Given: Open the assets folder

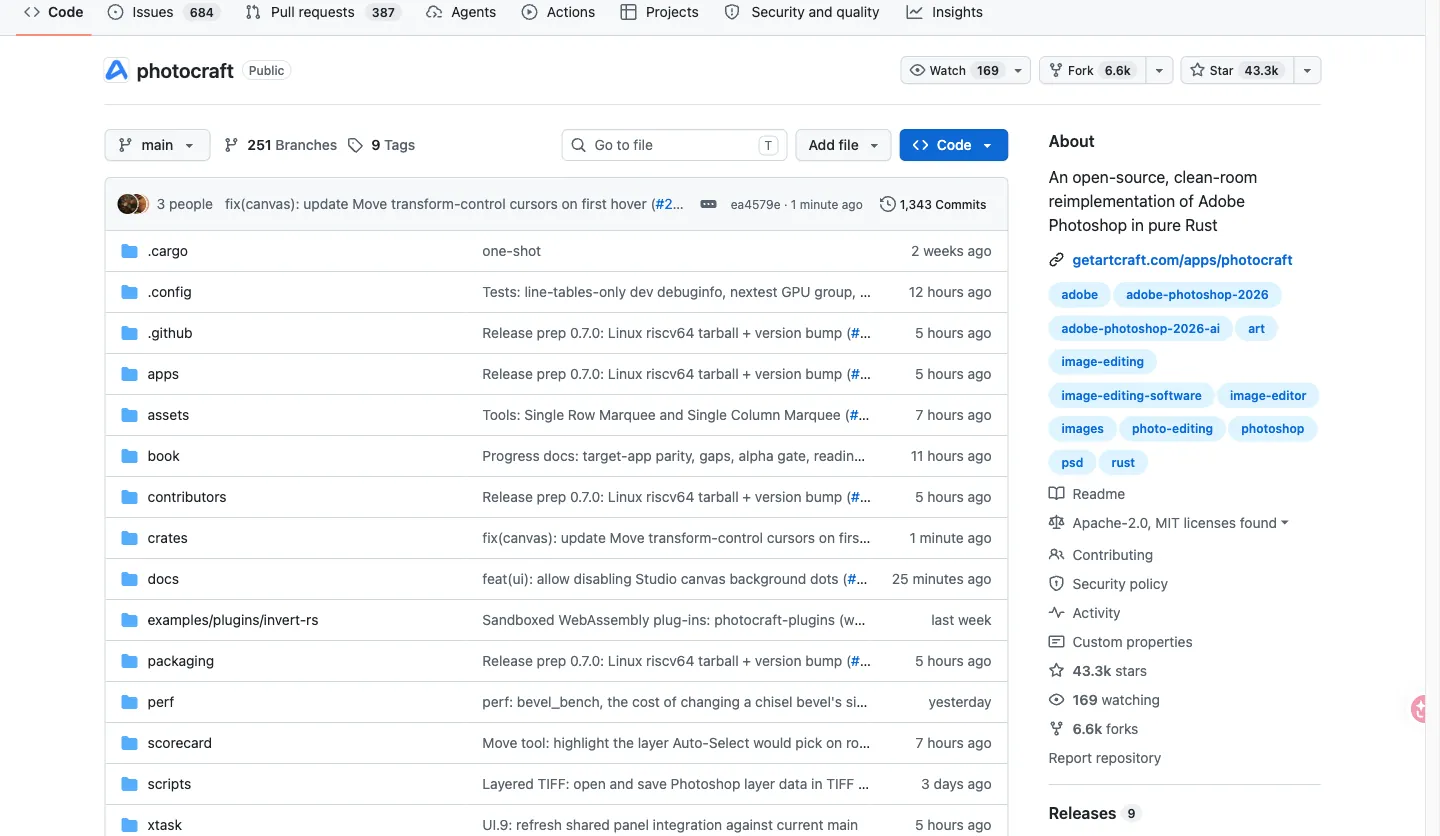Looking at the screenshot, I should [x=168, y=415].
